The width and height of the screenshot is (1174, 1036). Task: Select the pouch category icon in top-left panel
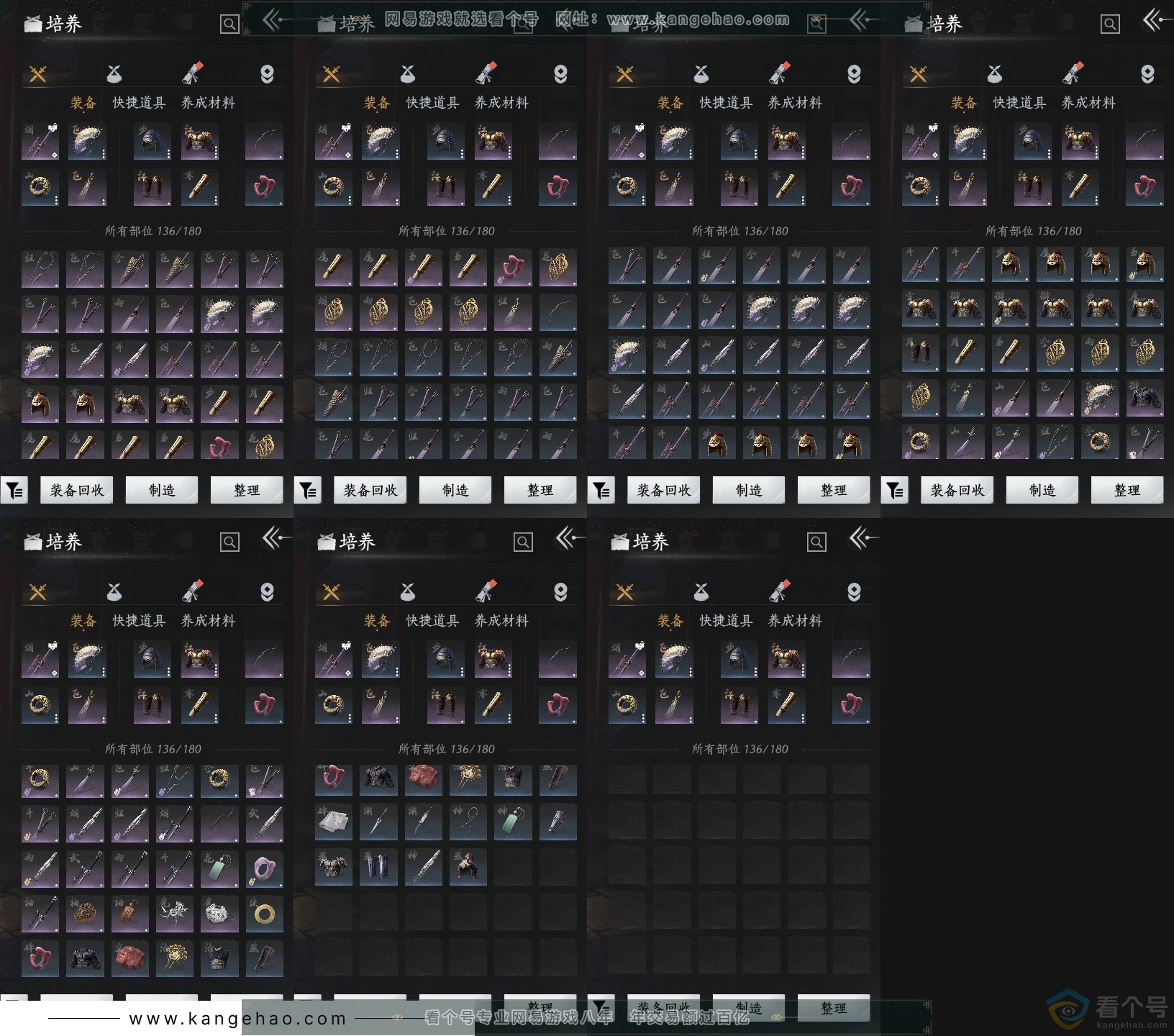[x=114, y=74]
